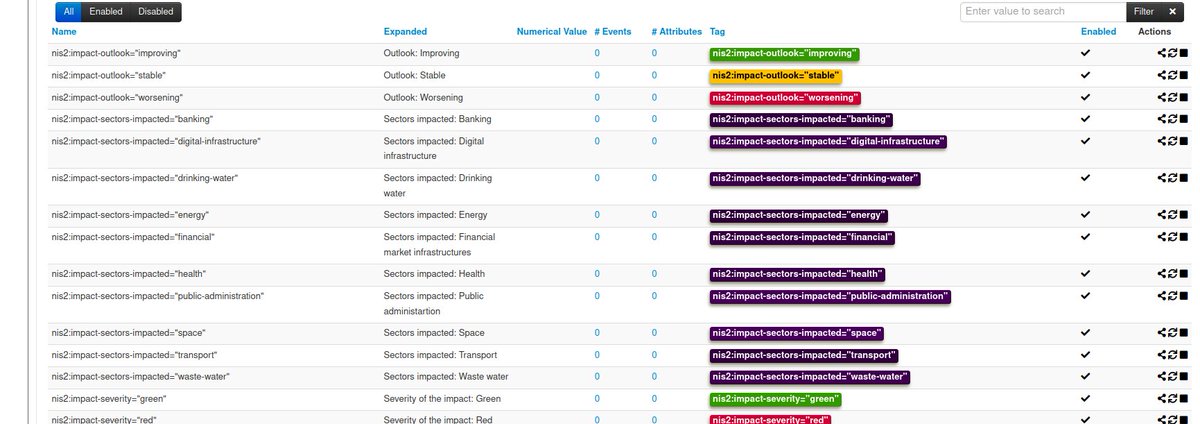Viewport: 1200px width, 424px height.
Task: Open the sectors-impacted="digital-infrastructure" tag badge
Action: [828, 142]
